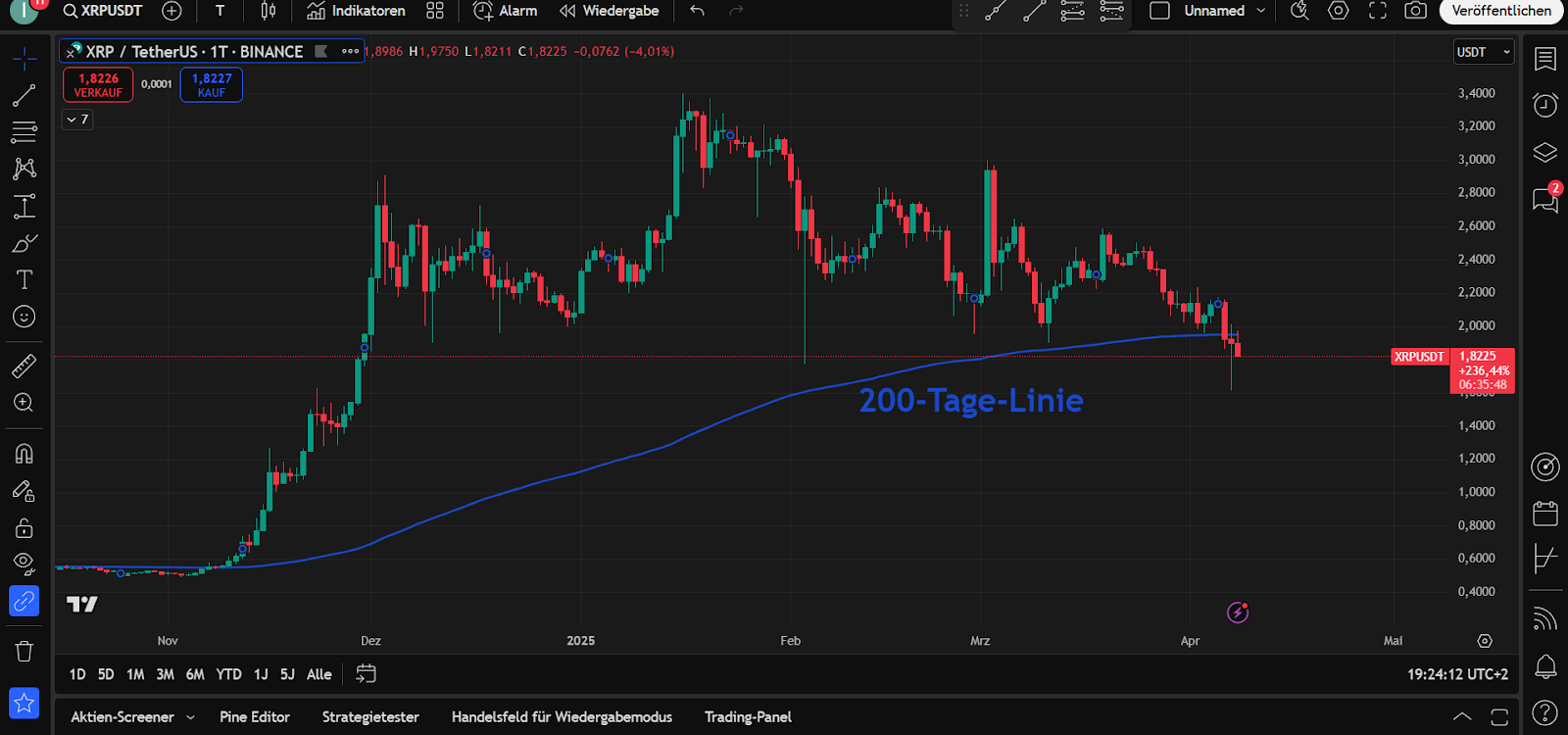Open time axis settings gear icon
The image size is (1568, 735).
[1485, 641]
